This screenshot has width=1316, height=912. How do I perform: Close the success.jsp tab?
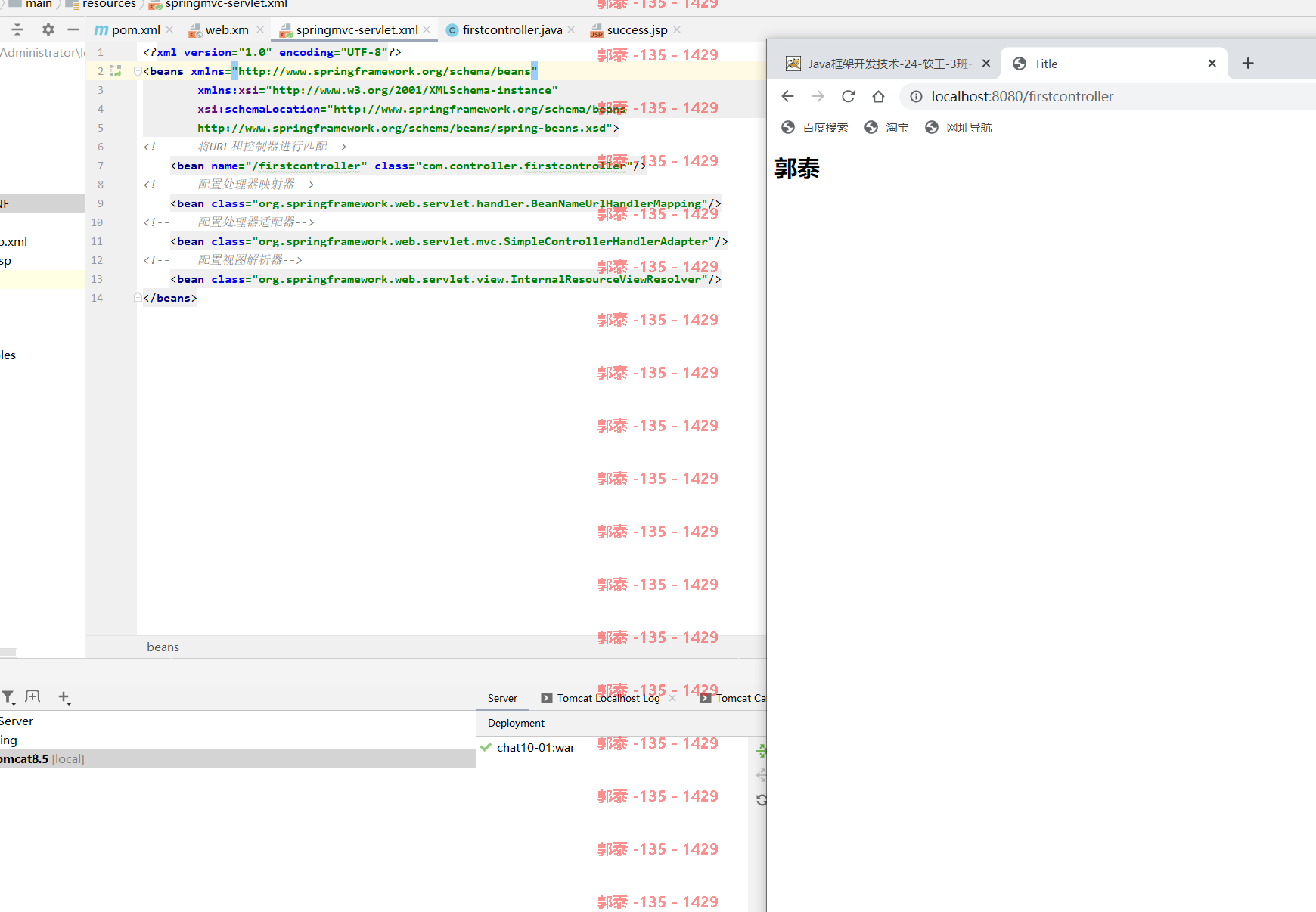tap(677, 29)
